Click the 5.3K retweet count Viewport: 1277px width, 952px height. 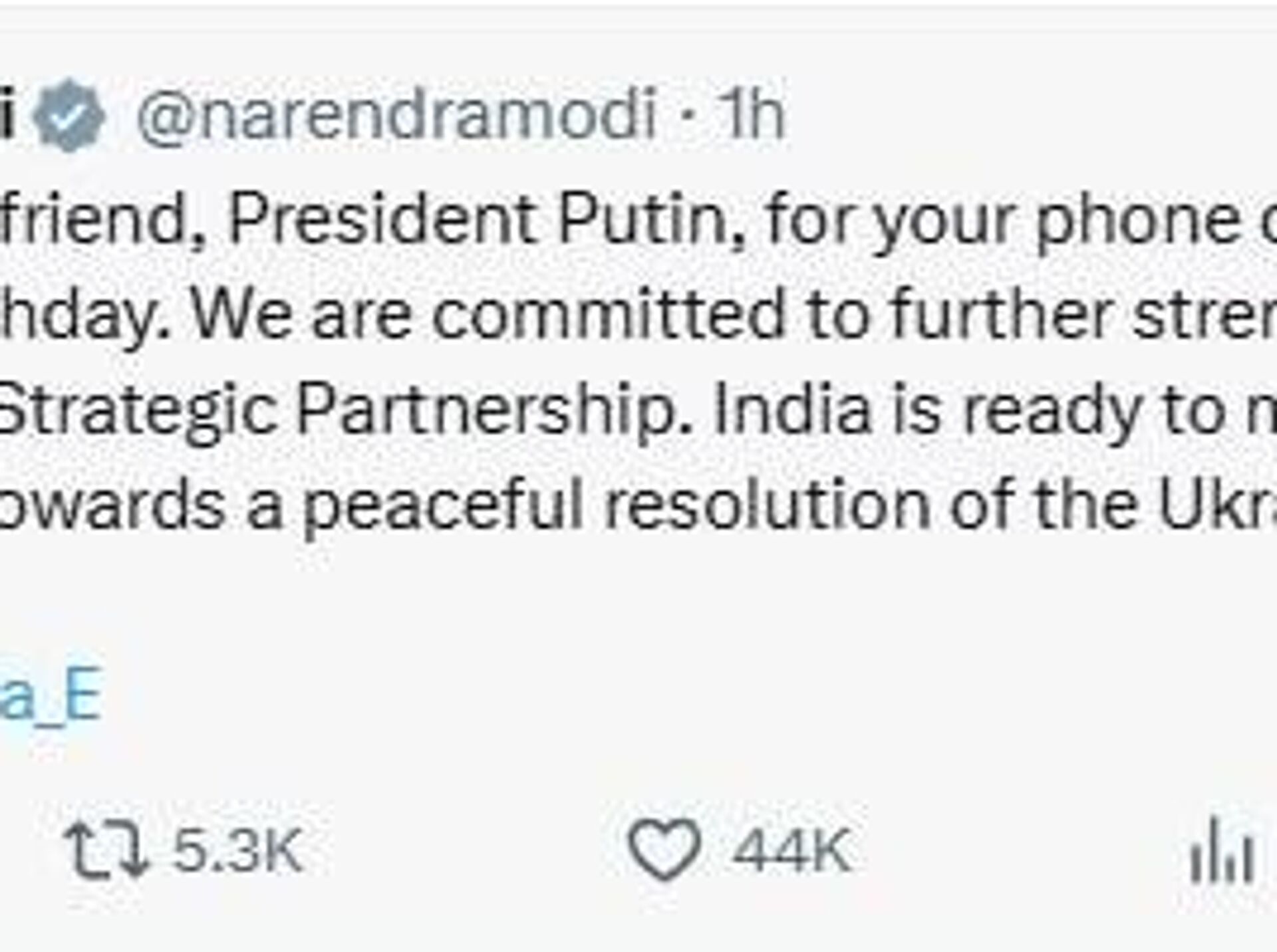pyautogui.click(x=237, y=850)
